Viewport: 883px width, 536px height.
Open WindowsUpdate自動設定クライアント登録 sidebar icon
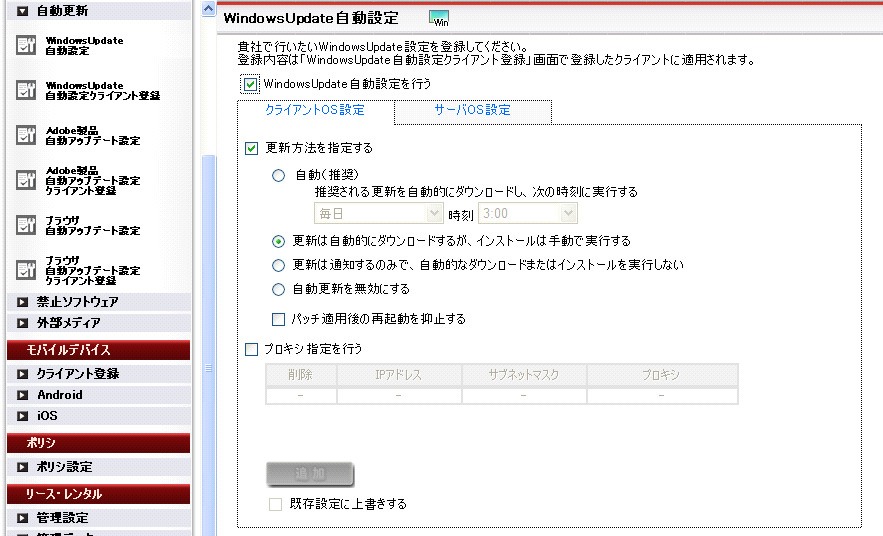pos(26,90)
